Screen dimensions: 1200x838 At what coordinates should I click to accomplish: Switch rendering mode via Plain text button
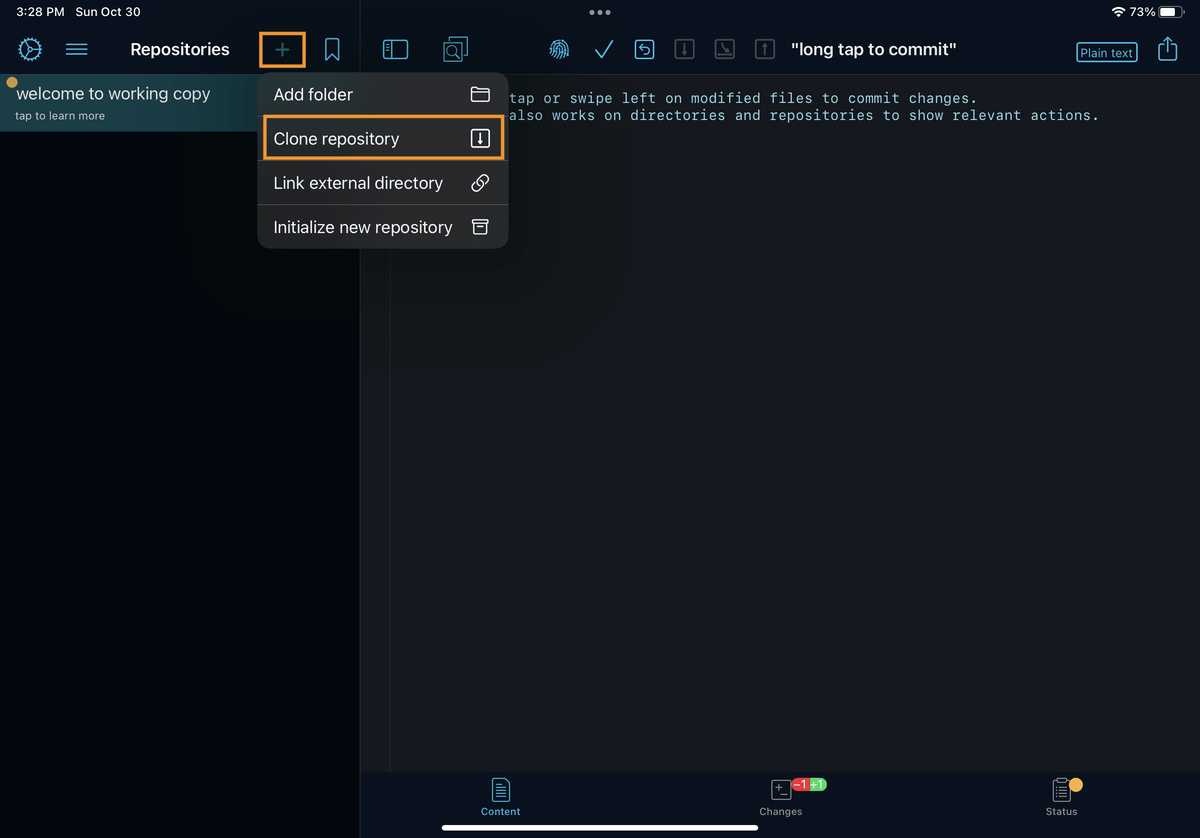(1106, 52)
